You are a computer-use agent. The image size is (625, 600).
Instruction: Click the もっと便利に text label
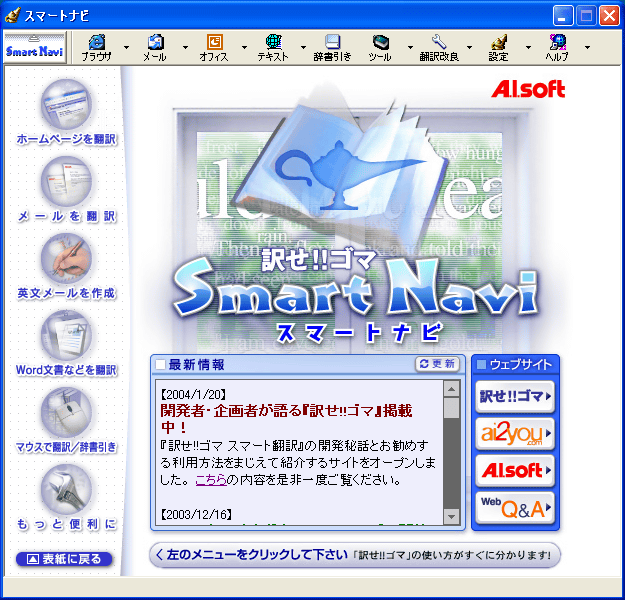(66, 524)
